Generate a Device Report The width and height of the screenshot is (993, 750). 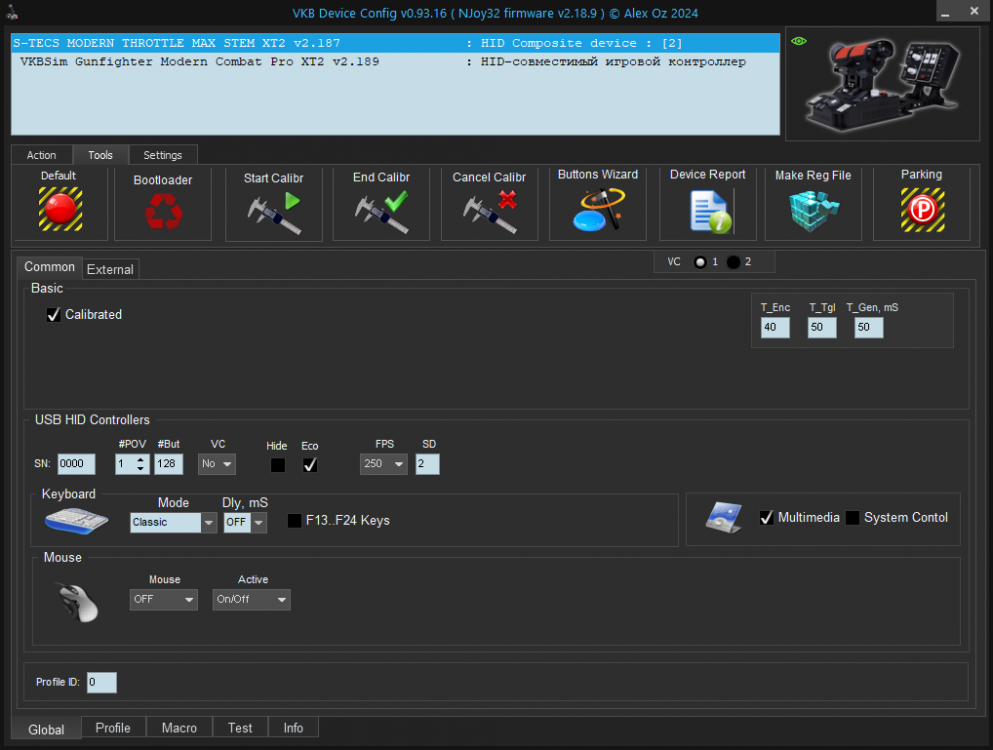[707, 210]
